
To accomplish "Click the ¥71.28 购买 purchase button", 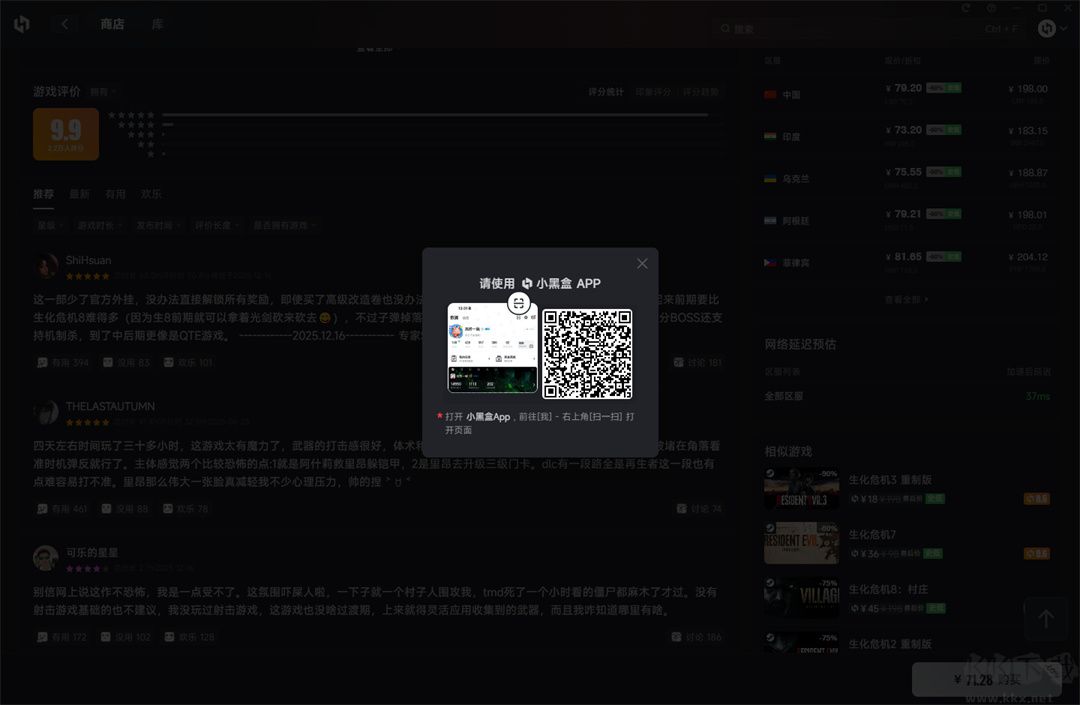I will point(987,680).
